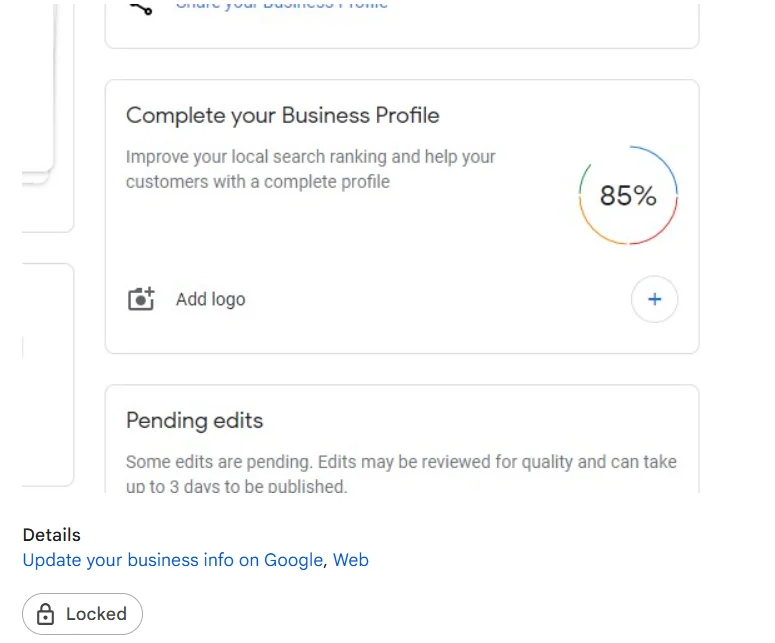Click the Add logo camera icon

pos(142,299)
